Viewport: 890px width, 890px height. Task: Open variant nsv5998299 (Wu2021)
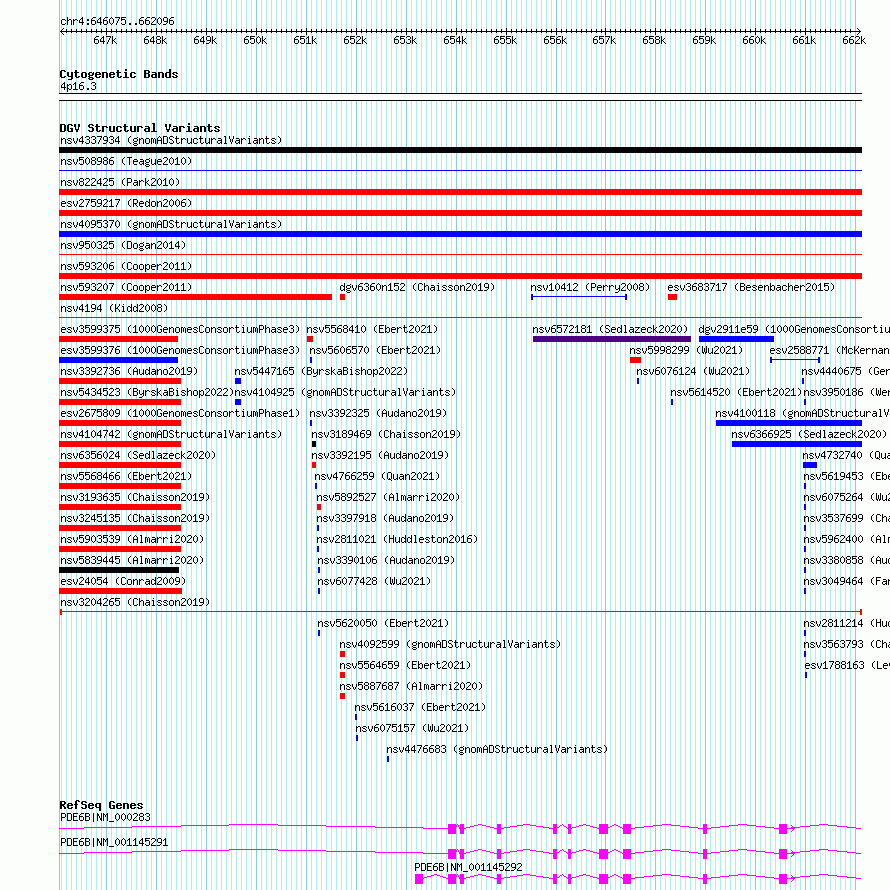tap(686, 350)
